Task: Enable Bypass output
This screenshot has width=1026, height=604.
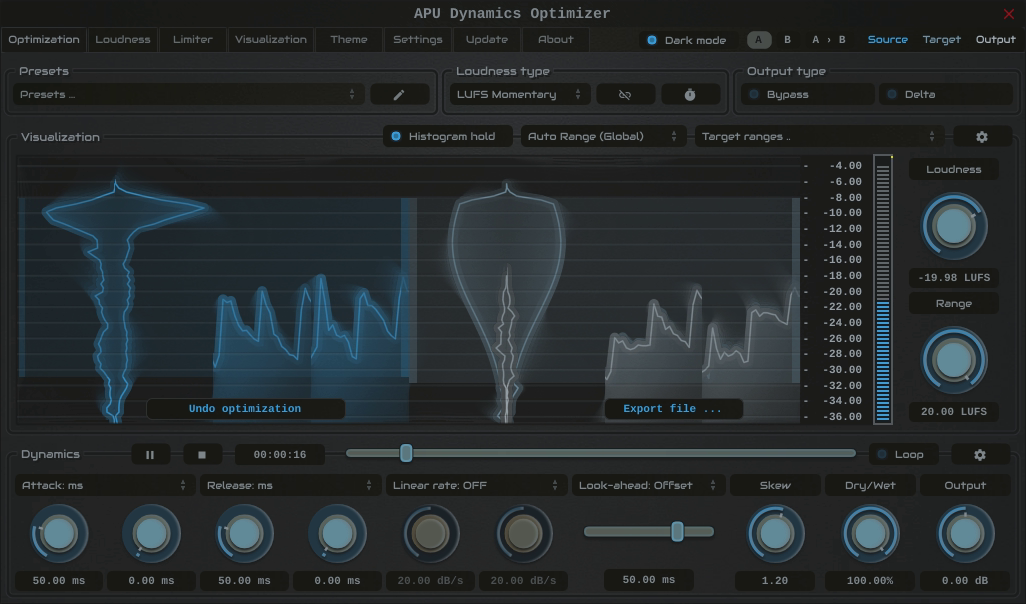Action: coord(808,95)
